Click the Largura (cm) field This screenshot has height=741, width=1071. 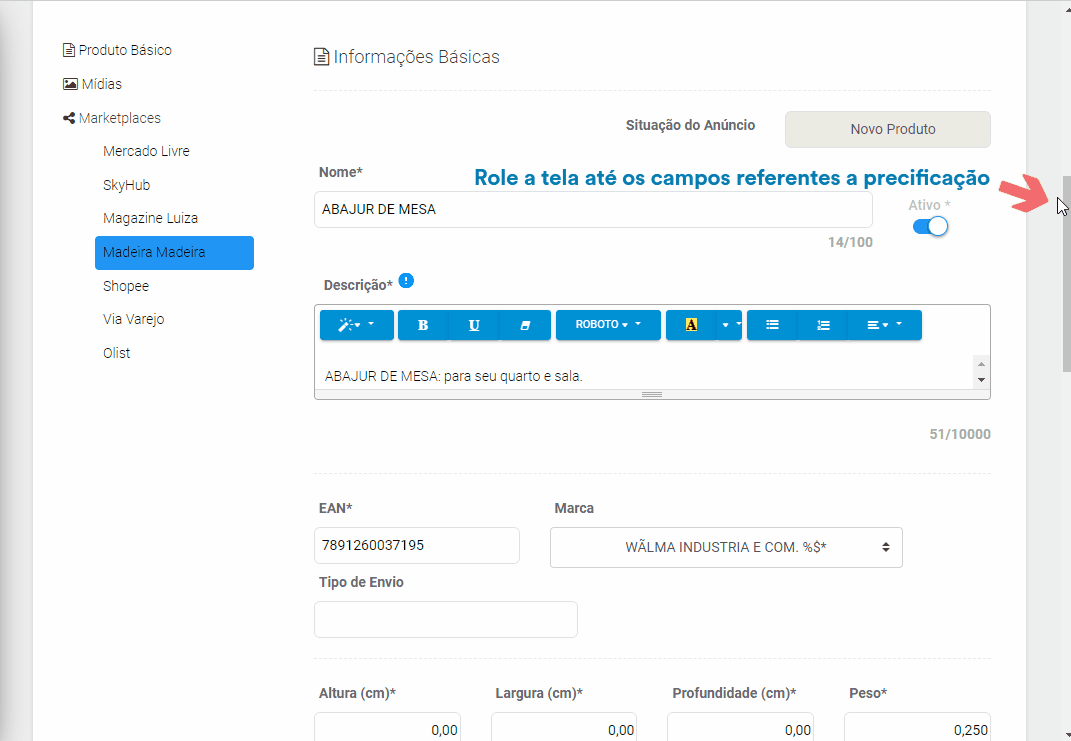click(x=564, y=727)
